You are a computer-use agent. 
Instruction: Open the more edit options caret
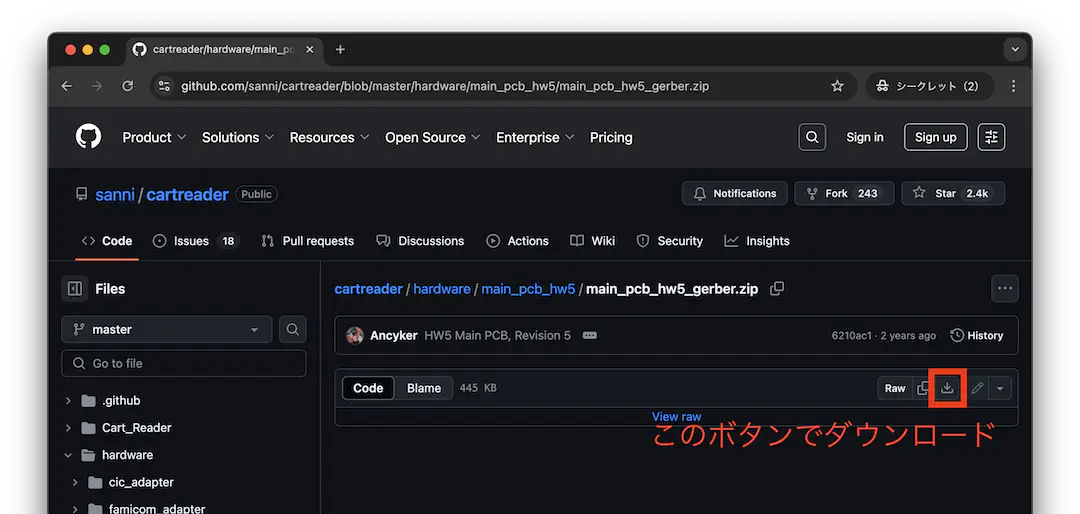999,388
